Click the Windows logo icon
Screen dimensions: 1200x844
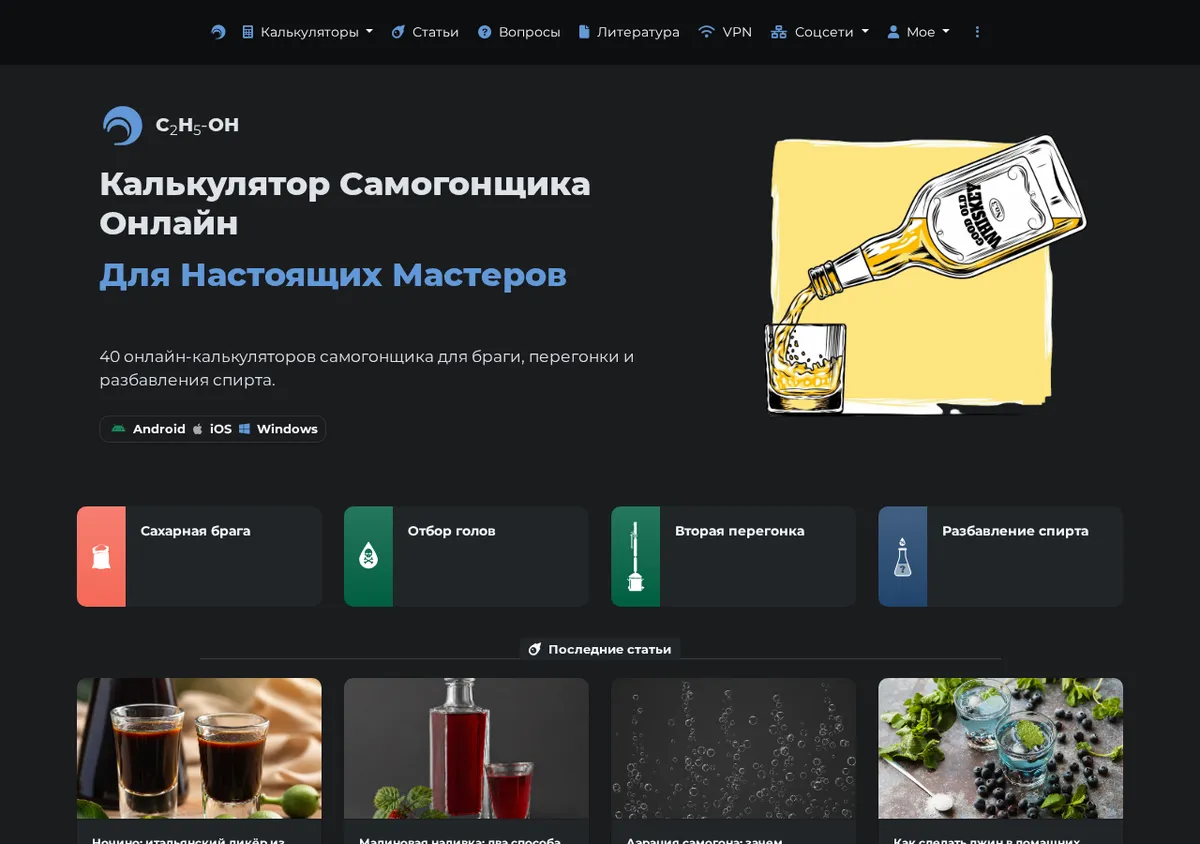(244, 429)
